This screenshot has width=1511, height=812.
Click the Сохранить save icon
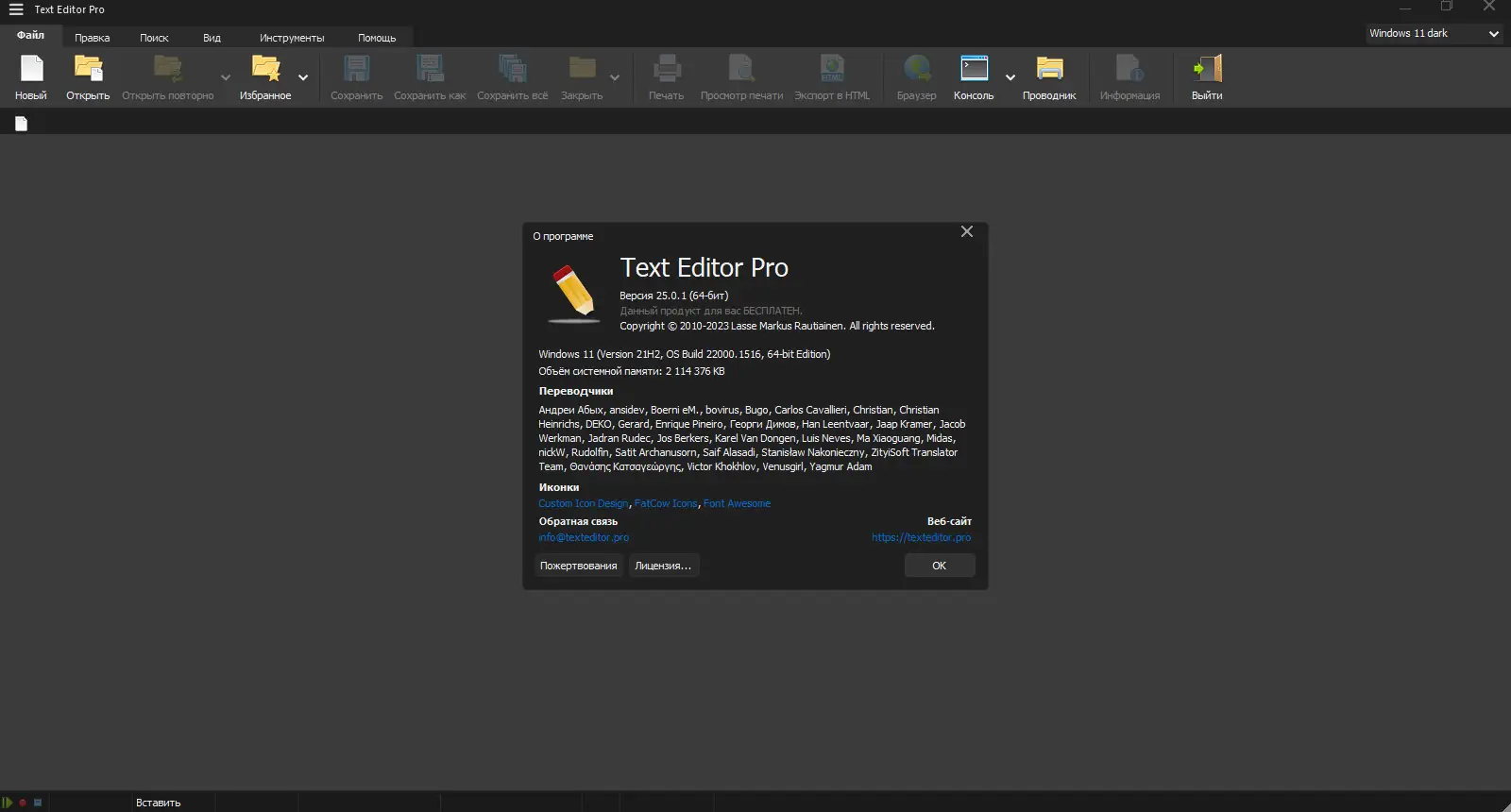[356, 69]
